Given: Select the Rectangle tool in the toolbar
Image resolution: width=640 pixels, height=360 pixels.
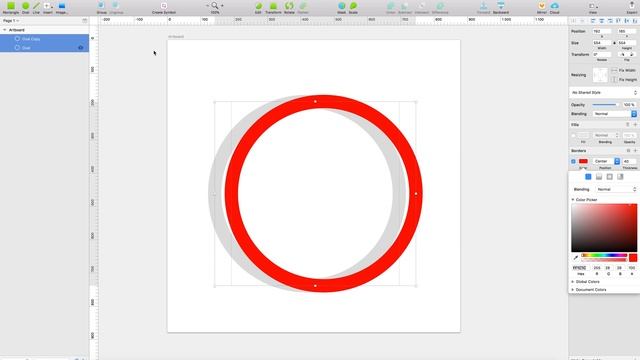Looking at the screenshot, I should [x=11, y=6].
